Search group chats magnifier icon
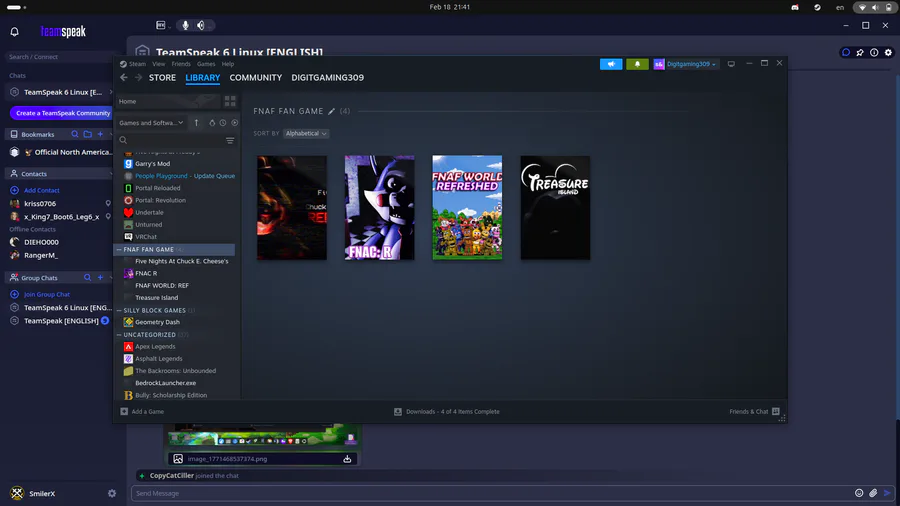900x506 pixels. point(87,278)
